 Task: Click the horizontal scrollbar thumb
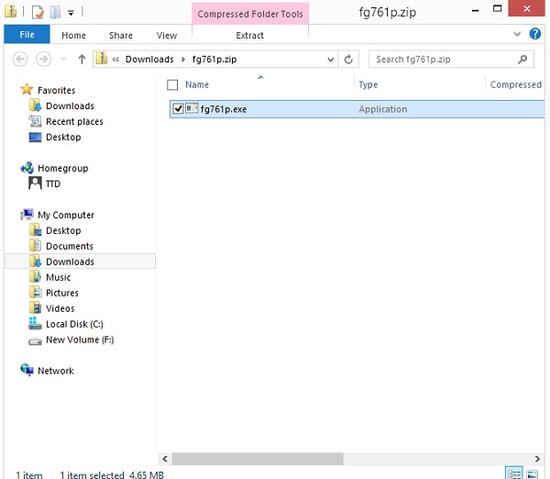(x=257, y=459)
